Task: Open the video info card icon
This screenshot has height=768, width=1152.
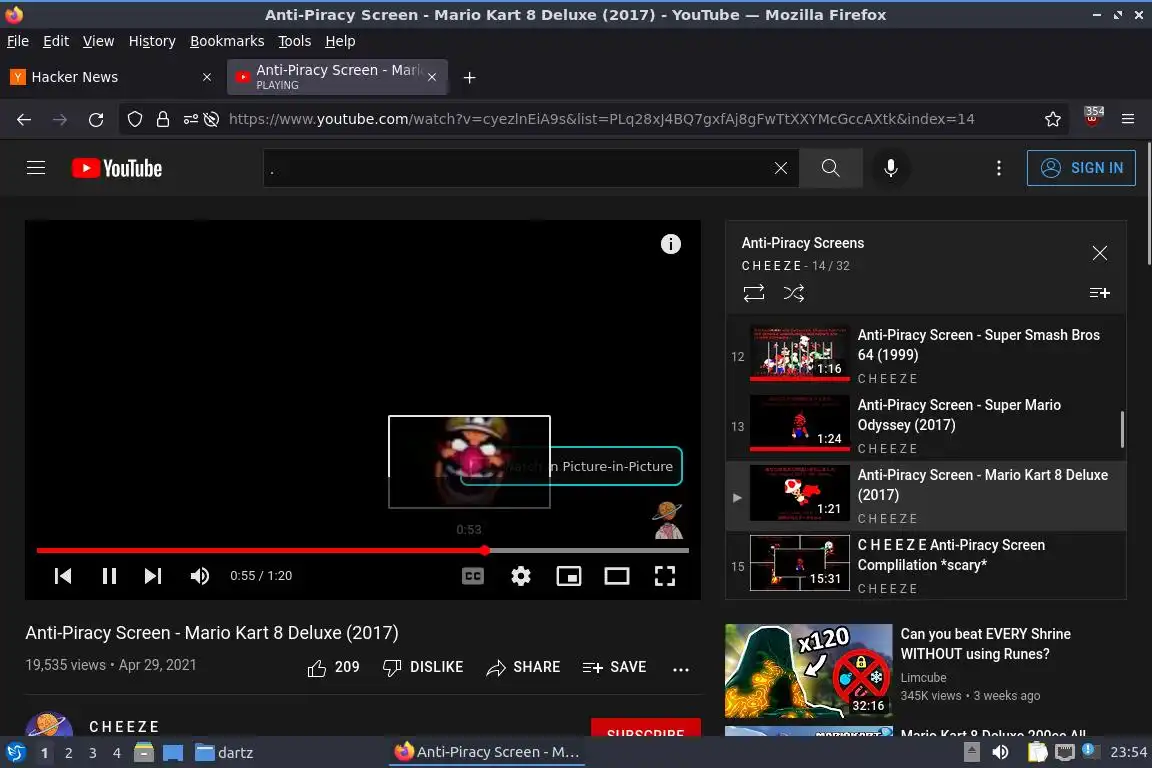Action: coord(671,244)
